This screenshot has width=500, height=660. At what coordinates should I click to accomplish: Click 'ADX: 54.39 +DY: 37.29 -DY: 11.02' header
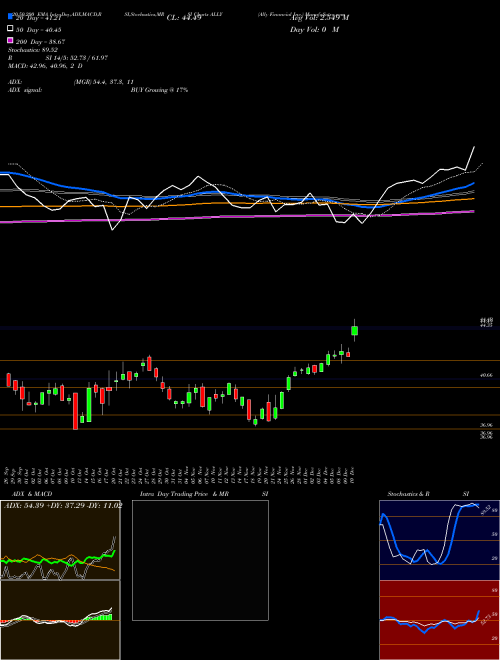pos(63,506)
